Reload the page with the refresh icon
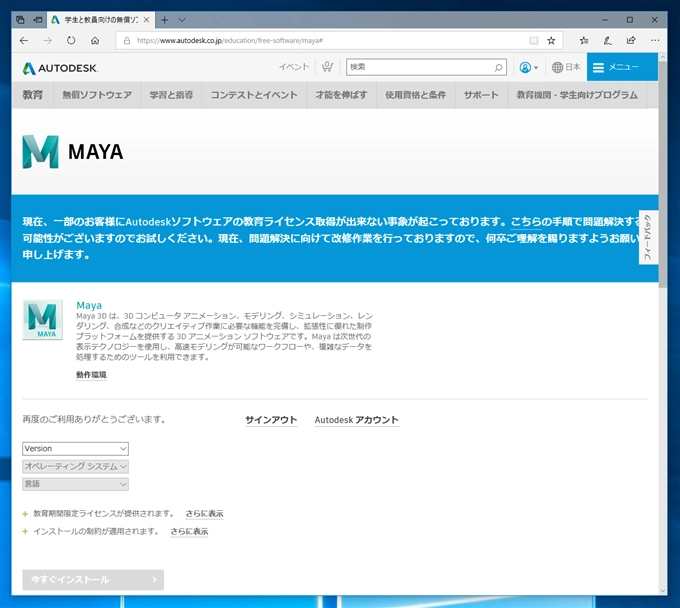The height and width of the screenshot is (608, 680). coord(71,41)
